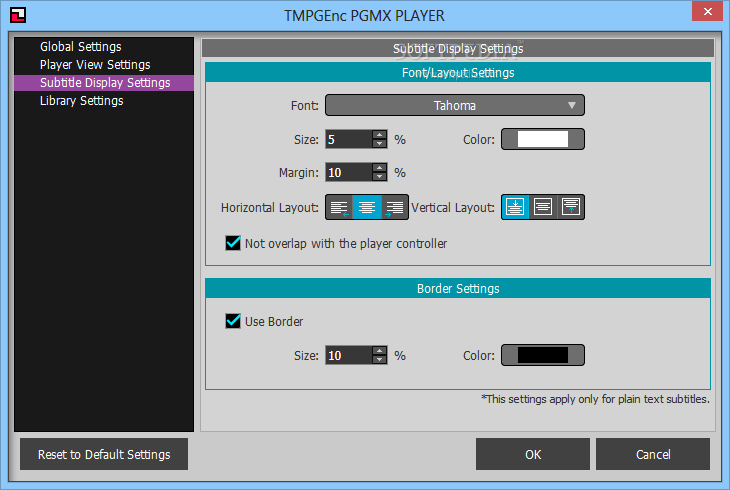Click the border Size input field
730x490 pixels.
click(x=349, y=355)
